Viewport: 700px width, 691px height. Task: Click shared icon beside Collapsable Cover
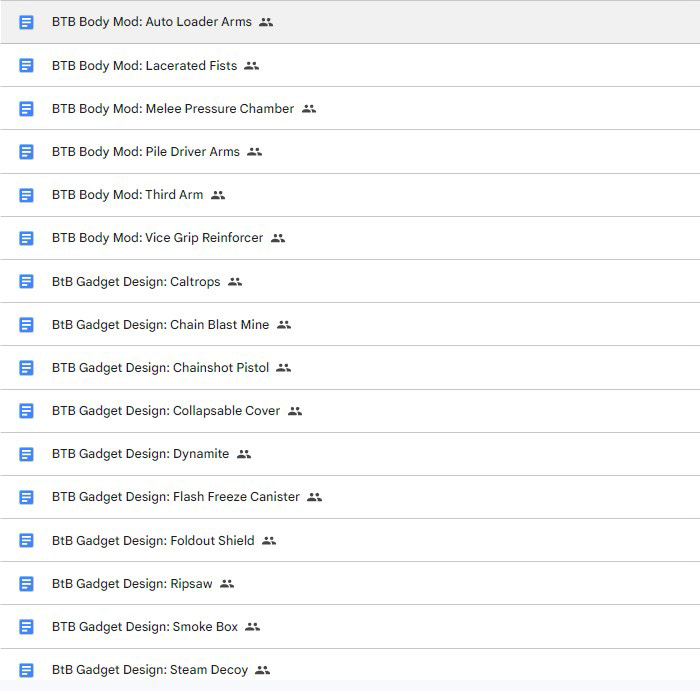coord(295,411)
